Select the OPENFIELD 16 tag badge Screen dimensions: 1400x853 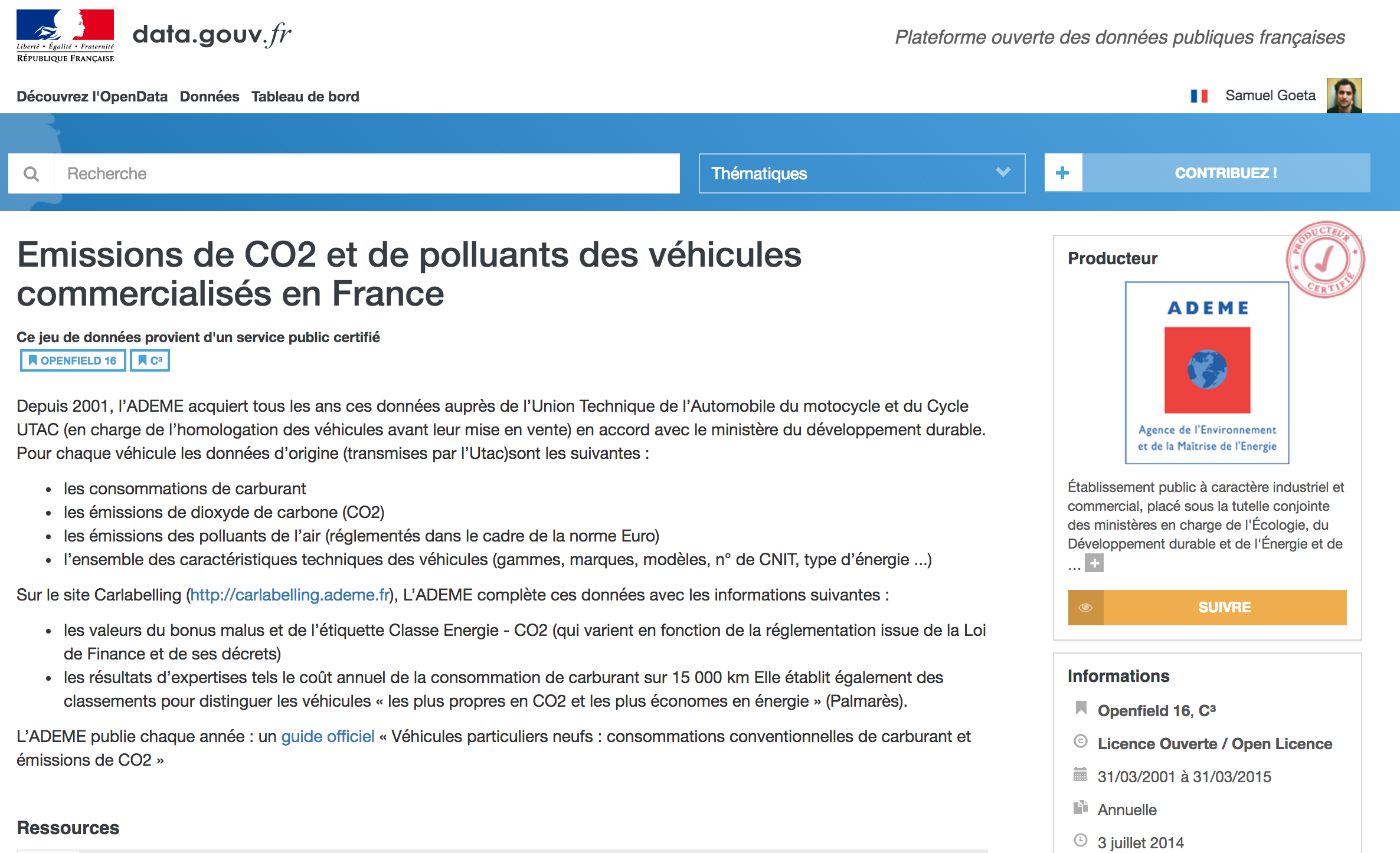(x=73, y=360)
